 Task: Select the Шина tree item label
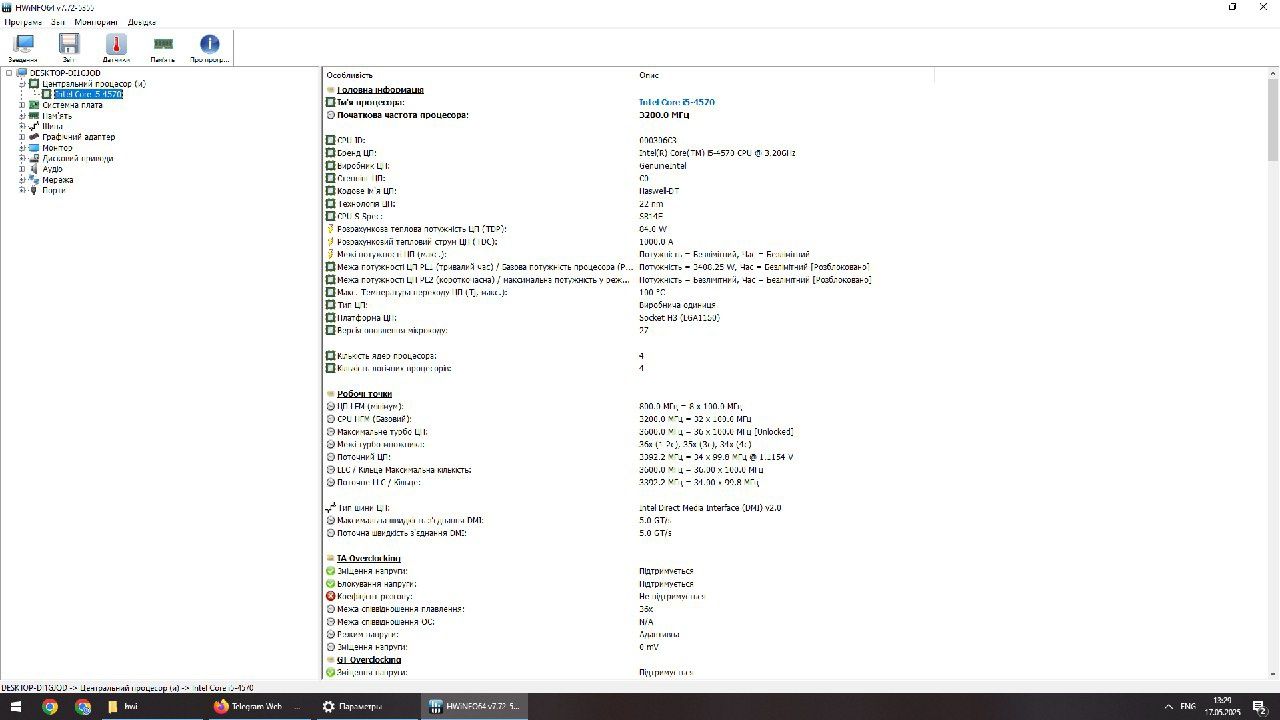click(x=53, y=126)
